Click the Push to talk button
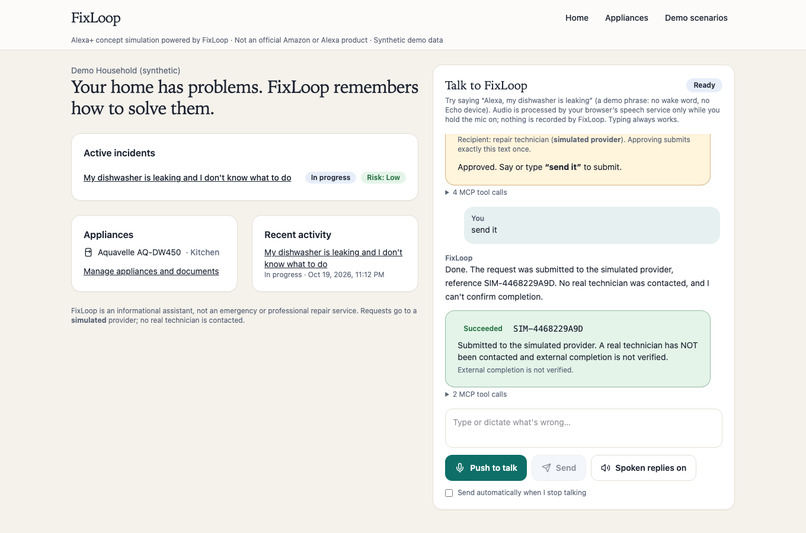The image size is (806, 533). point(486,468)
